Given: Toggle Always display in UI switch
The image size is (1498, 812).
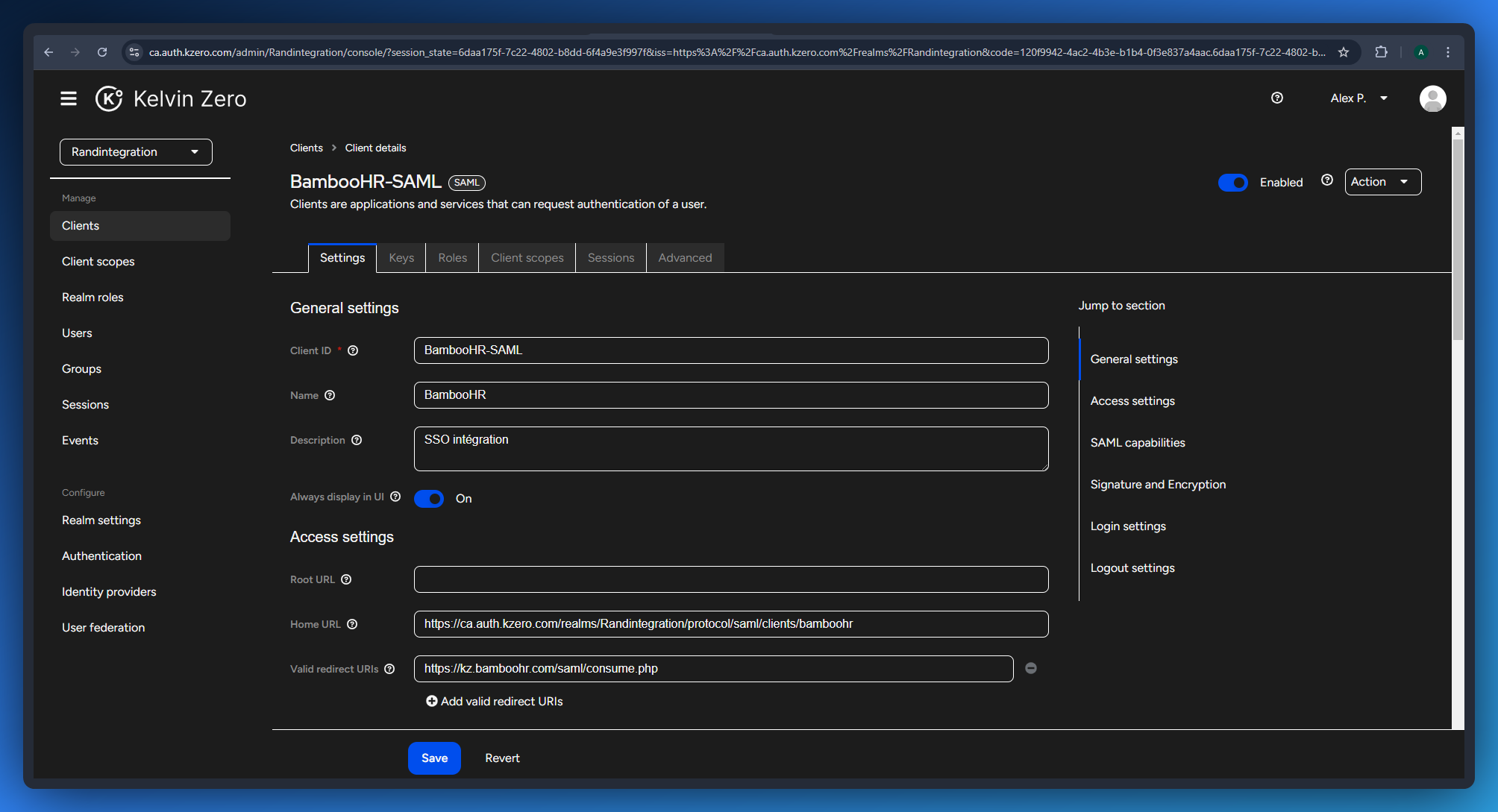Looking at the screenshot, I should tap(429, 499).
